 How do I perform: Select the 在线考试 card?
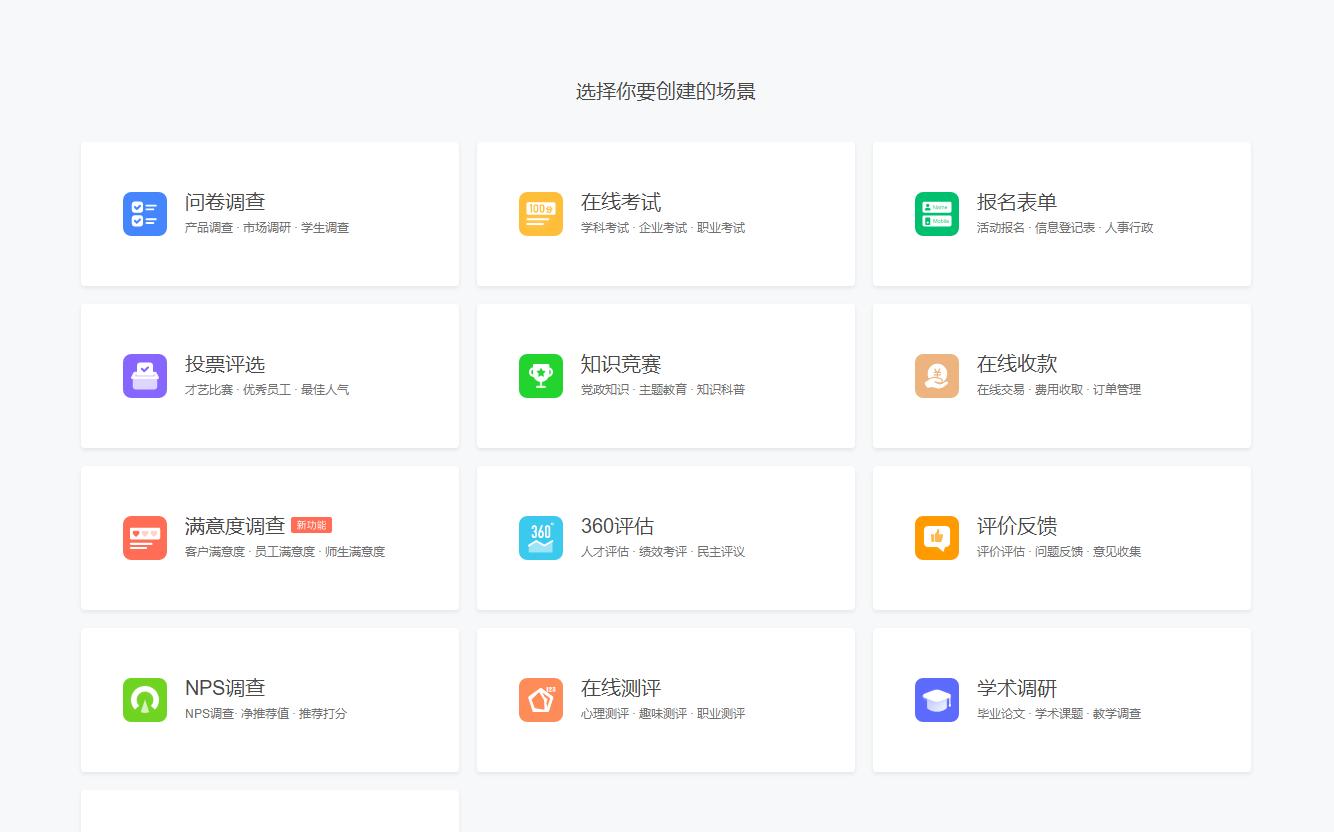click(x=666, y=213)
